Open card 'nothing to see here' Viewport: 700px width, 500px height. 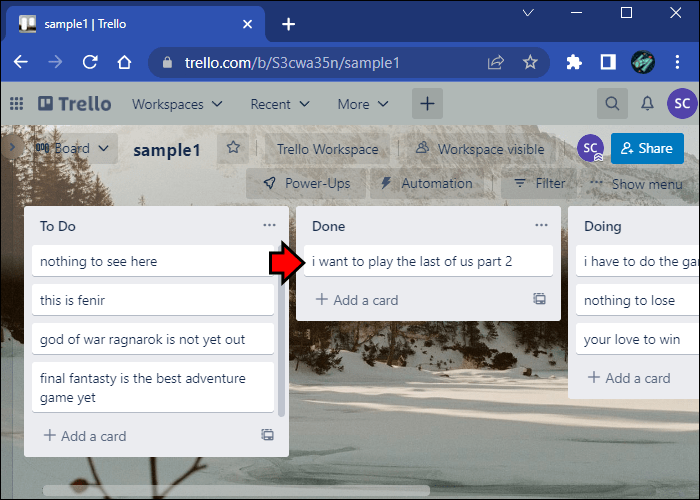coord(153,261)
